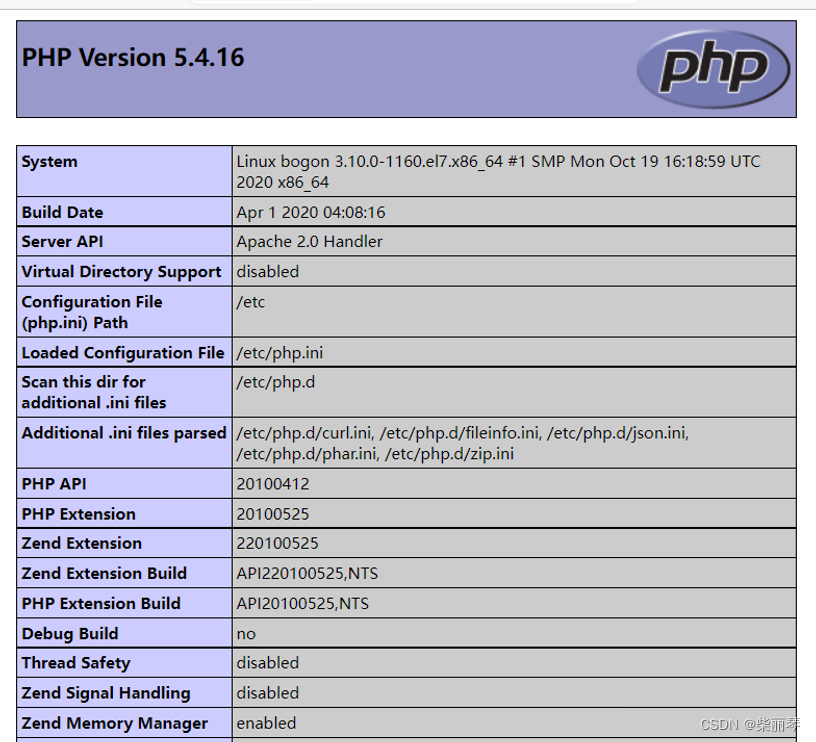Select the 'API20100525,NTS' value
This screenshot has height=742, width=816.
302,604
